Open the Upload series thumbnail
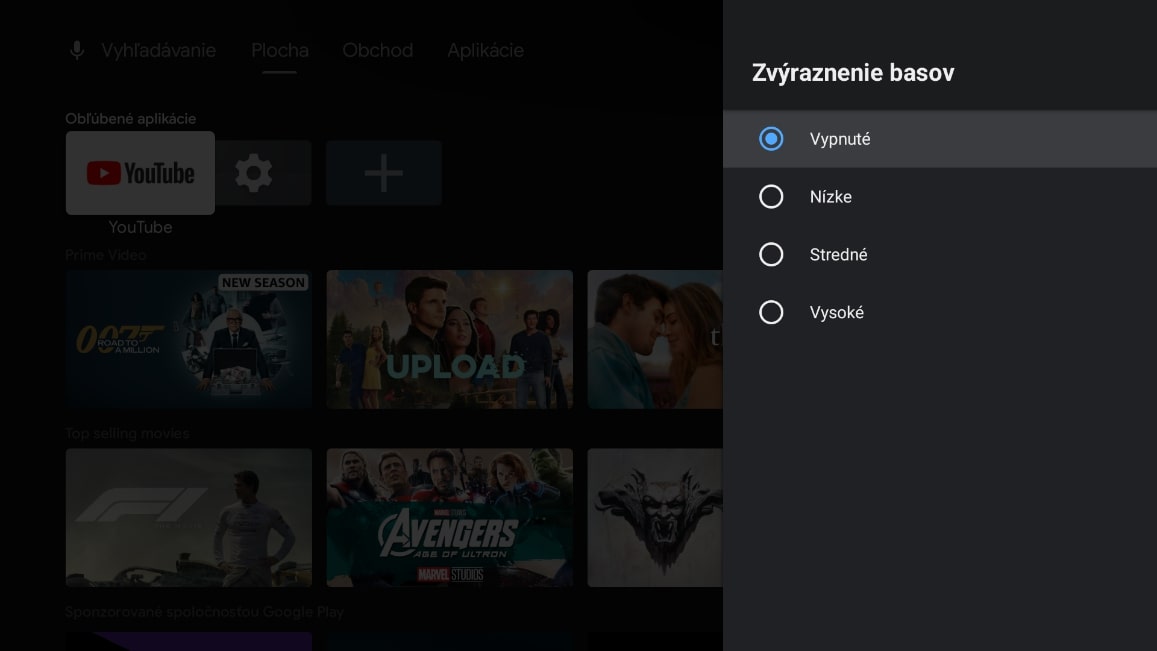Image resolution: width=1157 pixels, height=651 pixels. click(x=449, y=338)
